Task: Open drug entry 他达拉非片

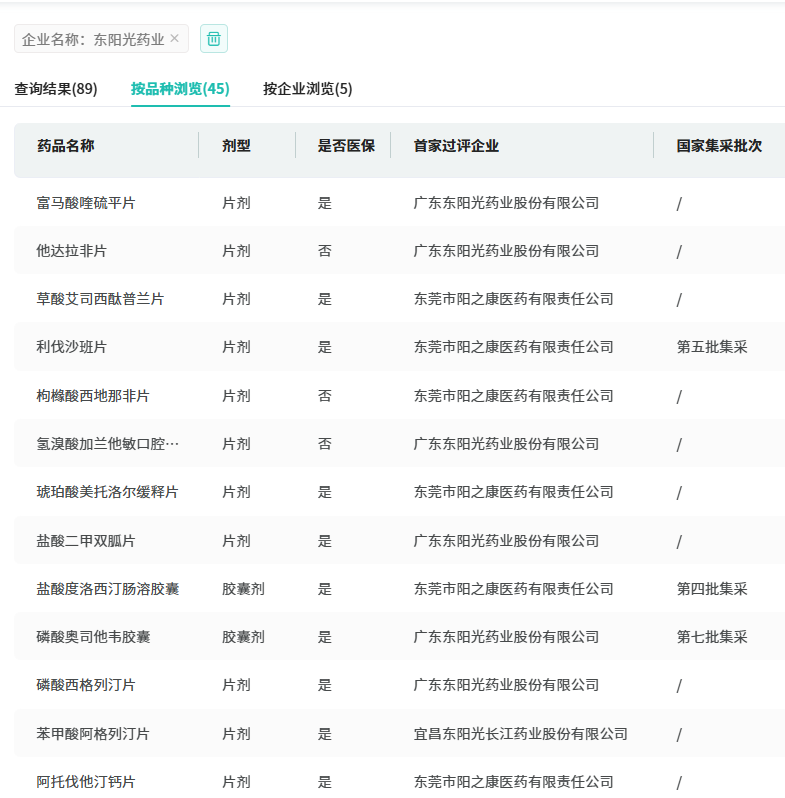Action: click(72, 251)
